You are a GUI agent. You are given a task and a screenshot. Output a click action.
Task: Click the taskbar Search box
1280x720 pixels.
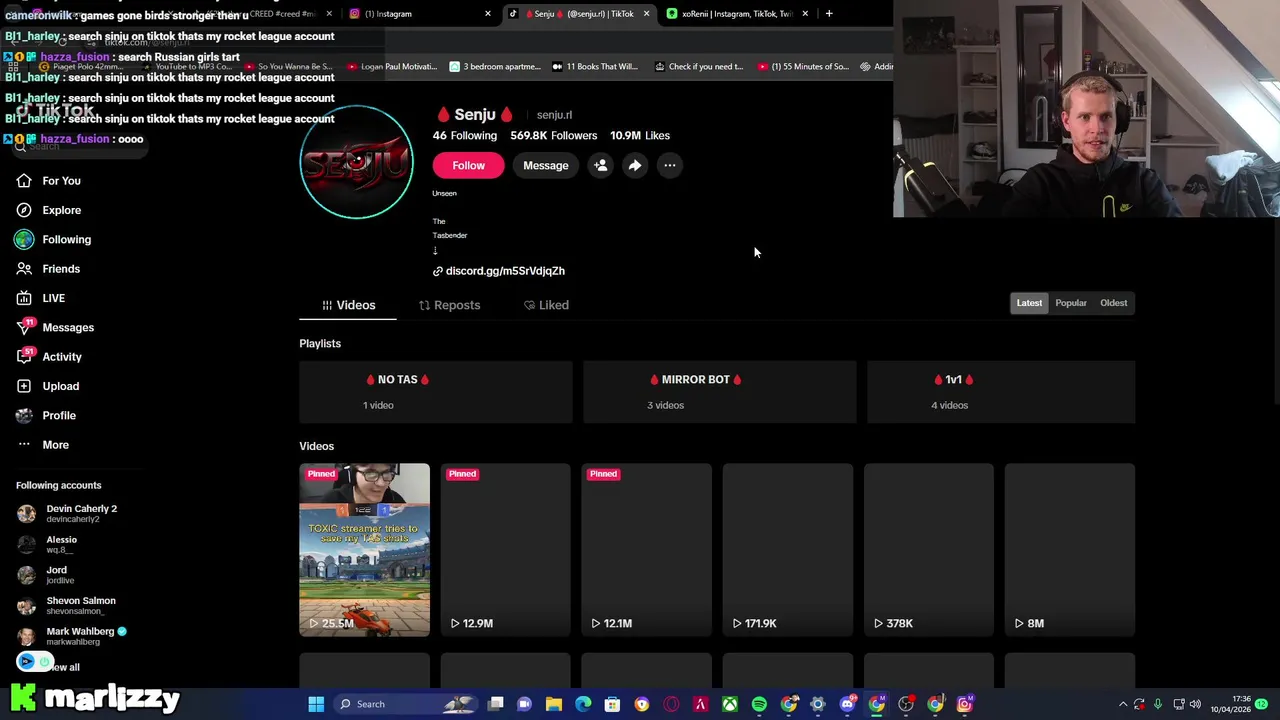(406, 704)
